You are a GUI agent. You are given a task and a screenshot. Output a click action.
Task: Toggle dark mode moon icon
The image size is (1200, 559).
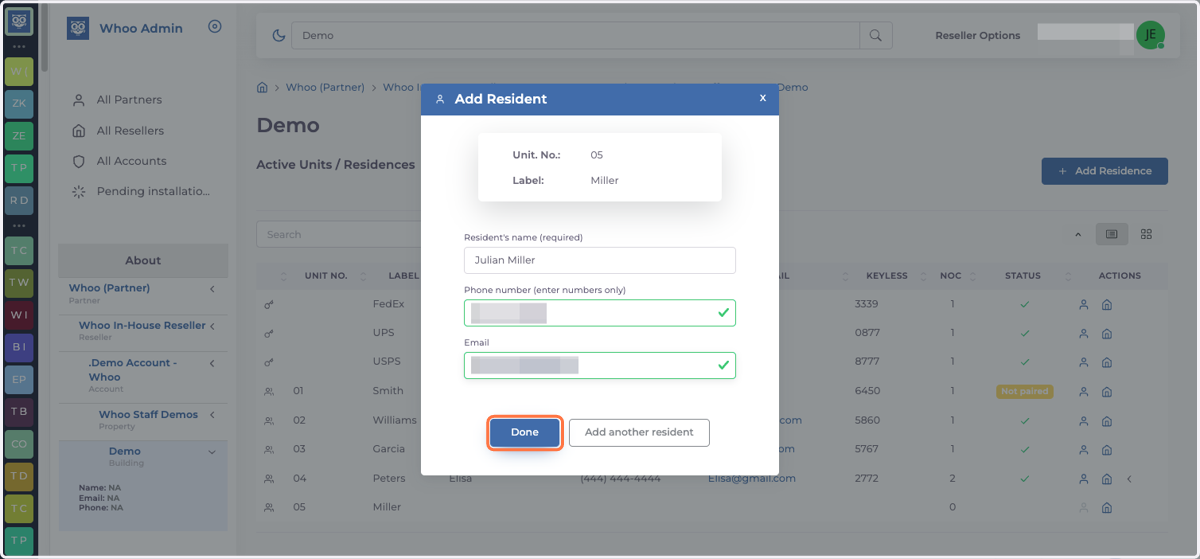279,35
